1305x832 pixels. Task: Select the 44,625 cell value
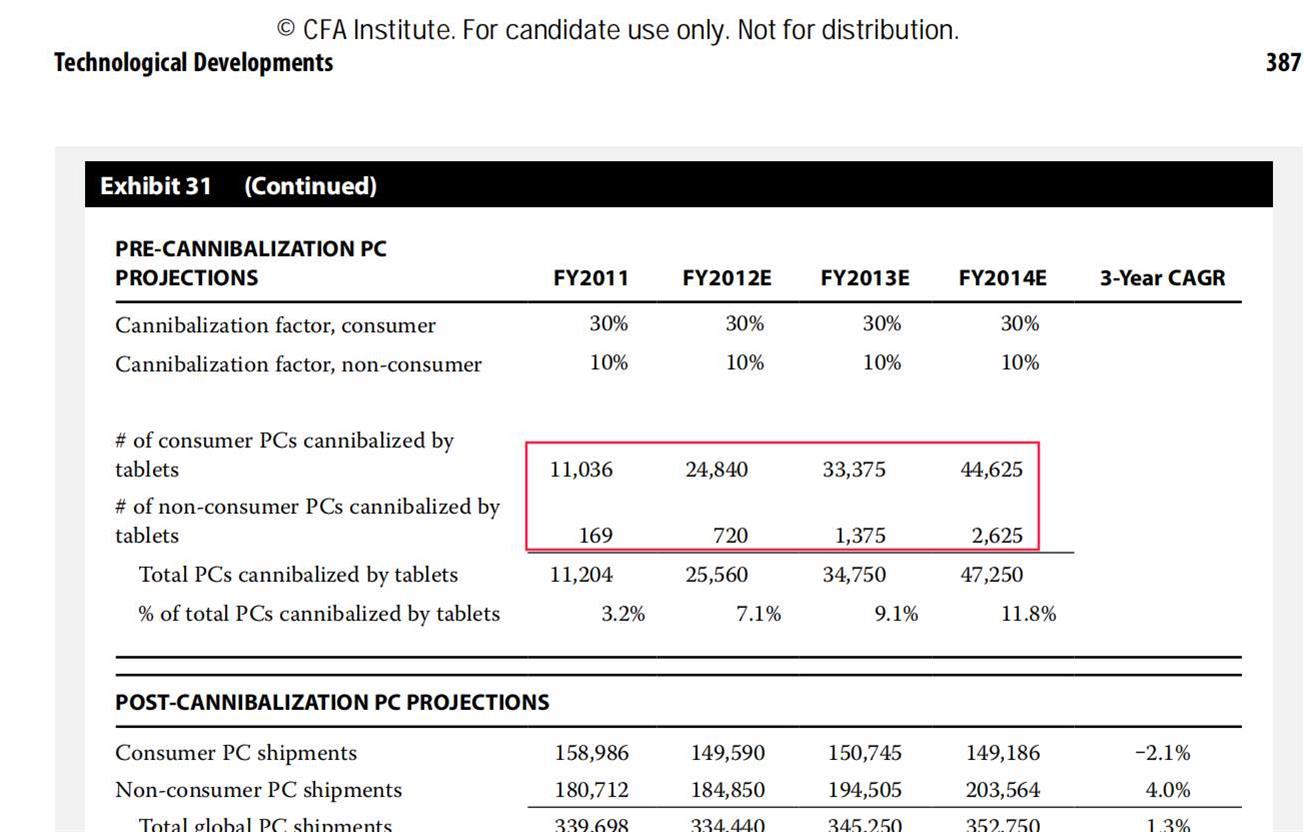(991, 470)
